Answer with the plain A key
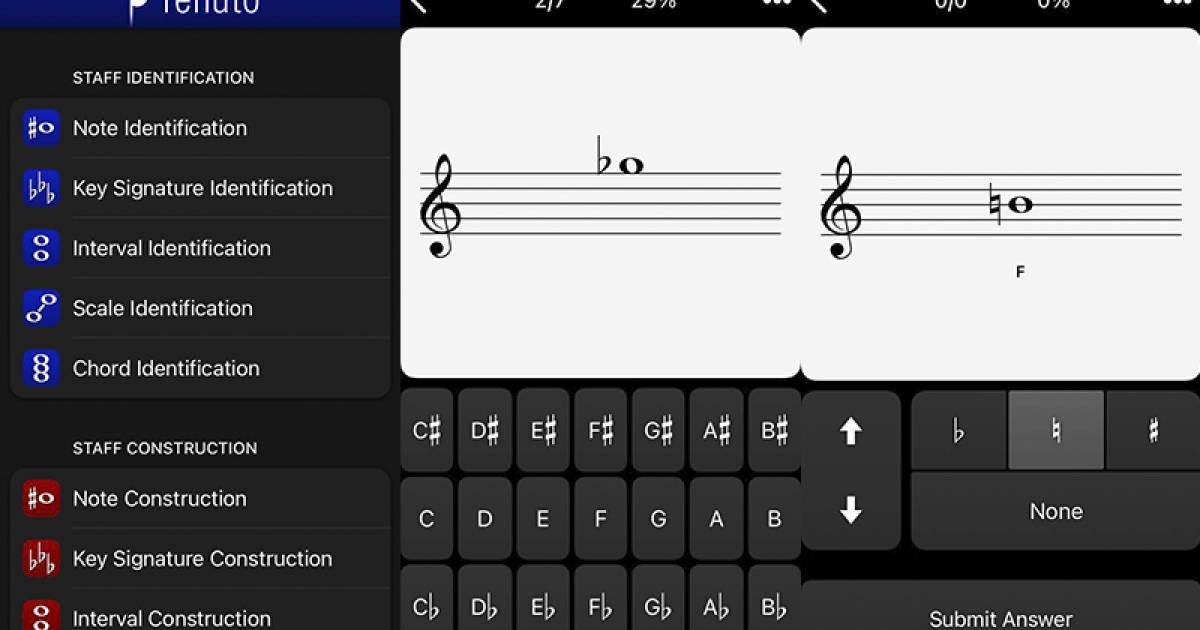 tap(716, 519)
